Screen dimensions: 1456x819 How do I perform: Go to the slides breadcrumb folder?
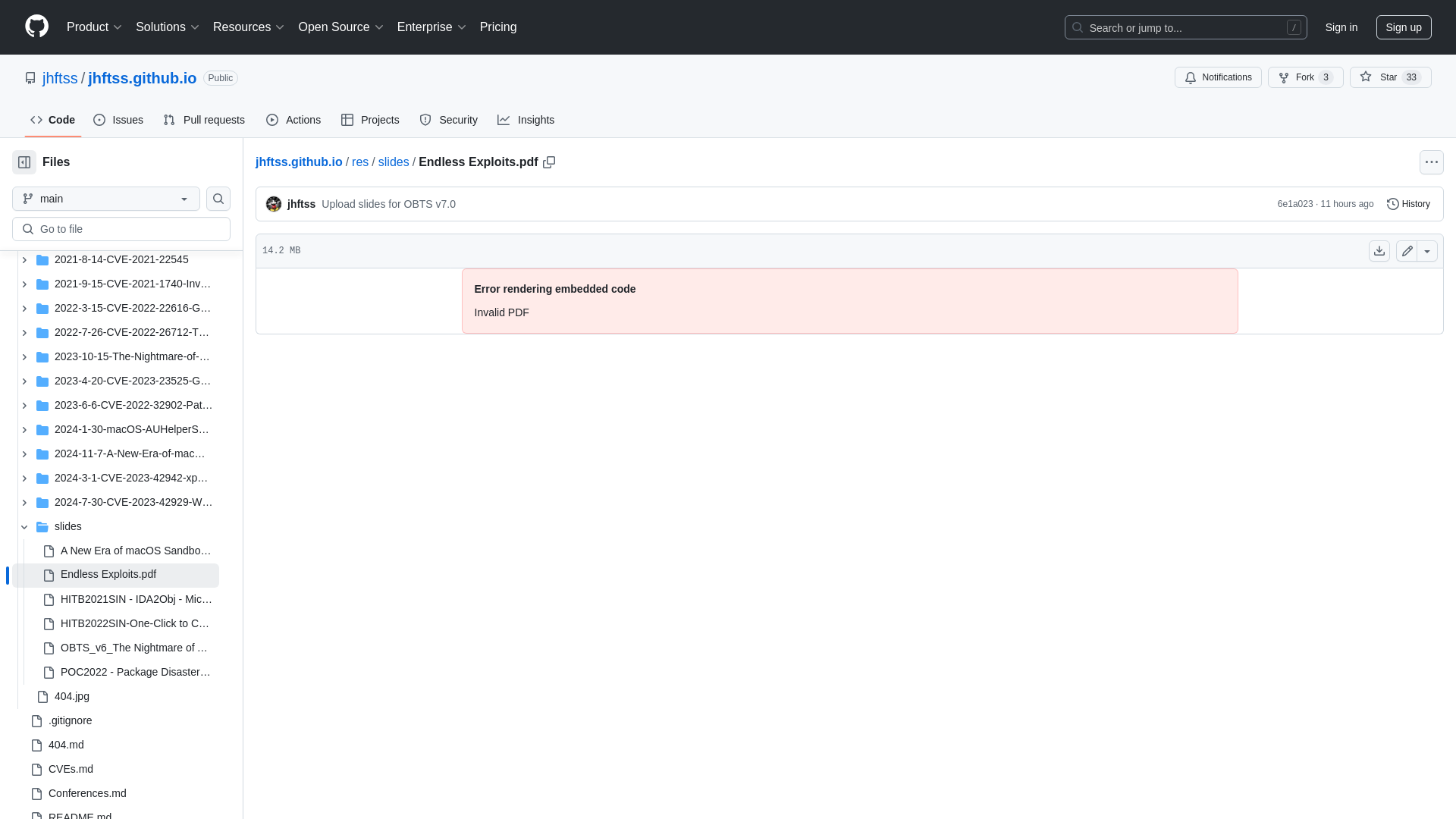(394, 162)
